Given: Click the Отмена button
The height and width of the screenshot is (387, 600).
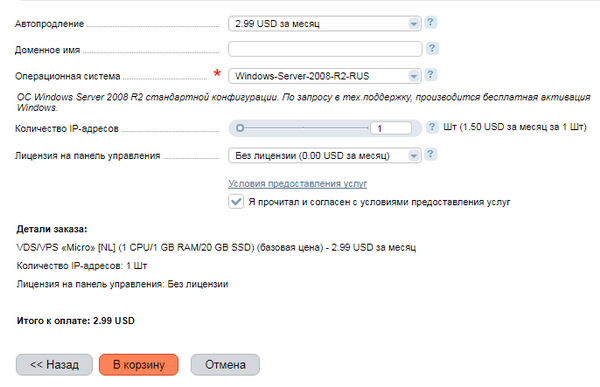Looking at the screenshot, I should point(225,364).
